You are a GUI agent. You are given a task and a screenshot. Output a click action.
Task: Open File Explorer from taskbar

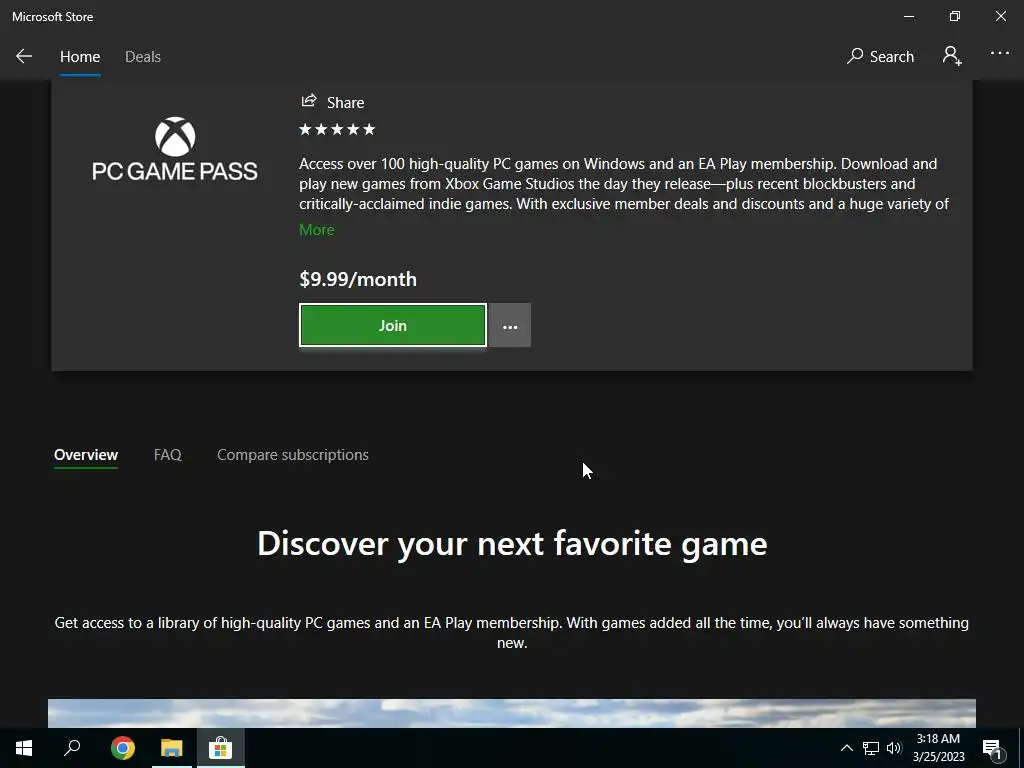pos(172,748)
